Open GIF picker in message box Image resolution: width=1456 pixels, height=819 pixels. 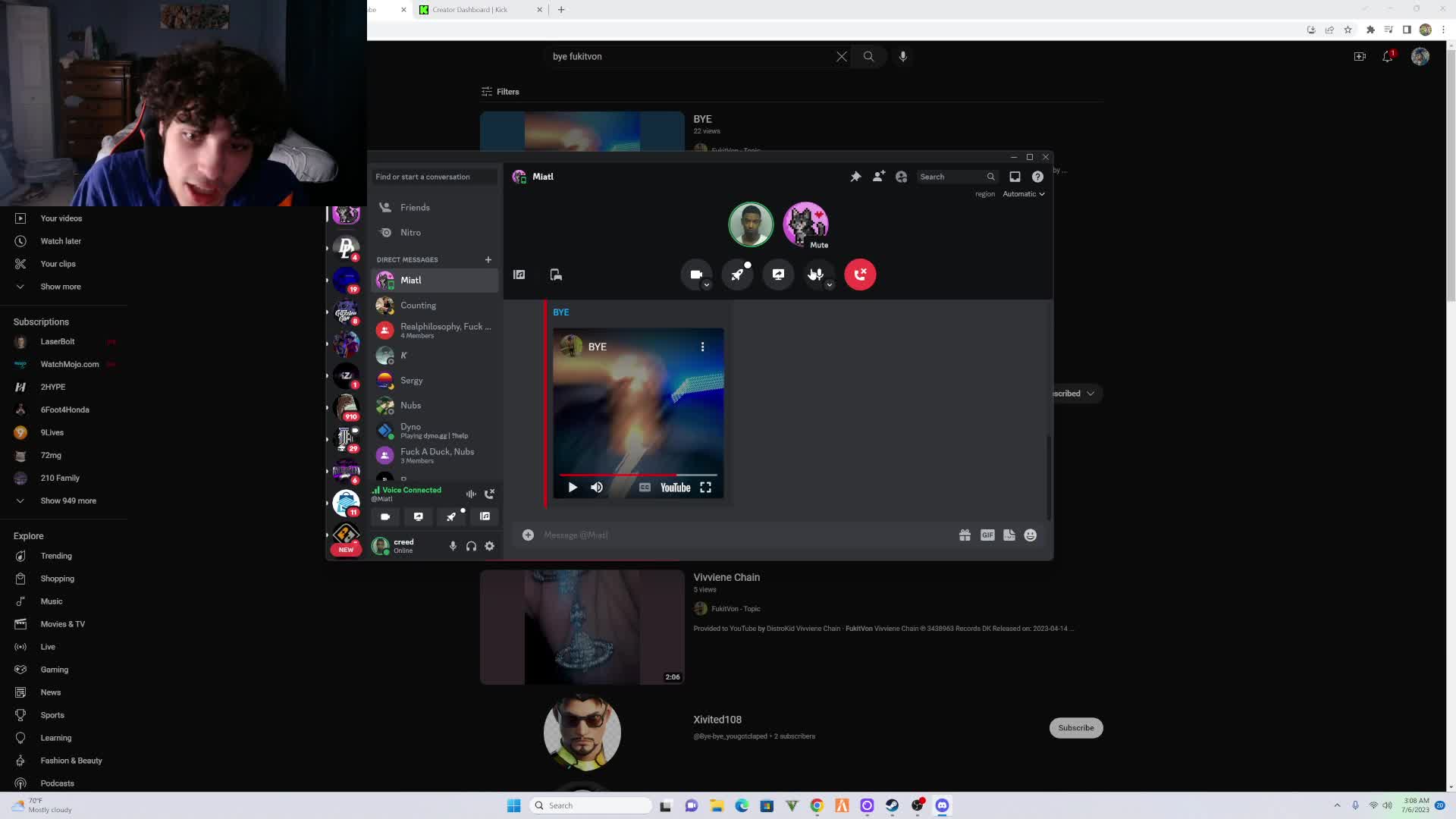(x=987, y=535)
